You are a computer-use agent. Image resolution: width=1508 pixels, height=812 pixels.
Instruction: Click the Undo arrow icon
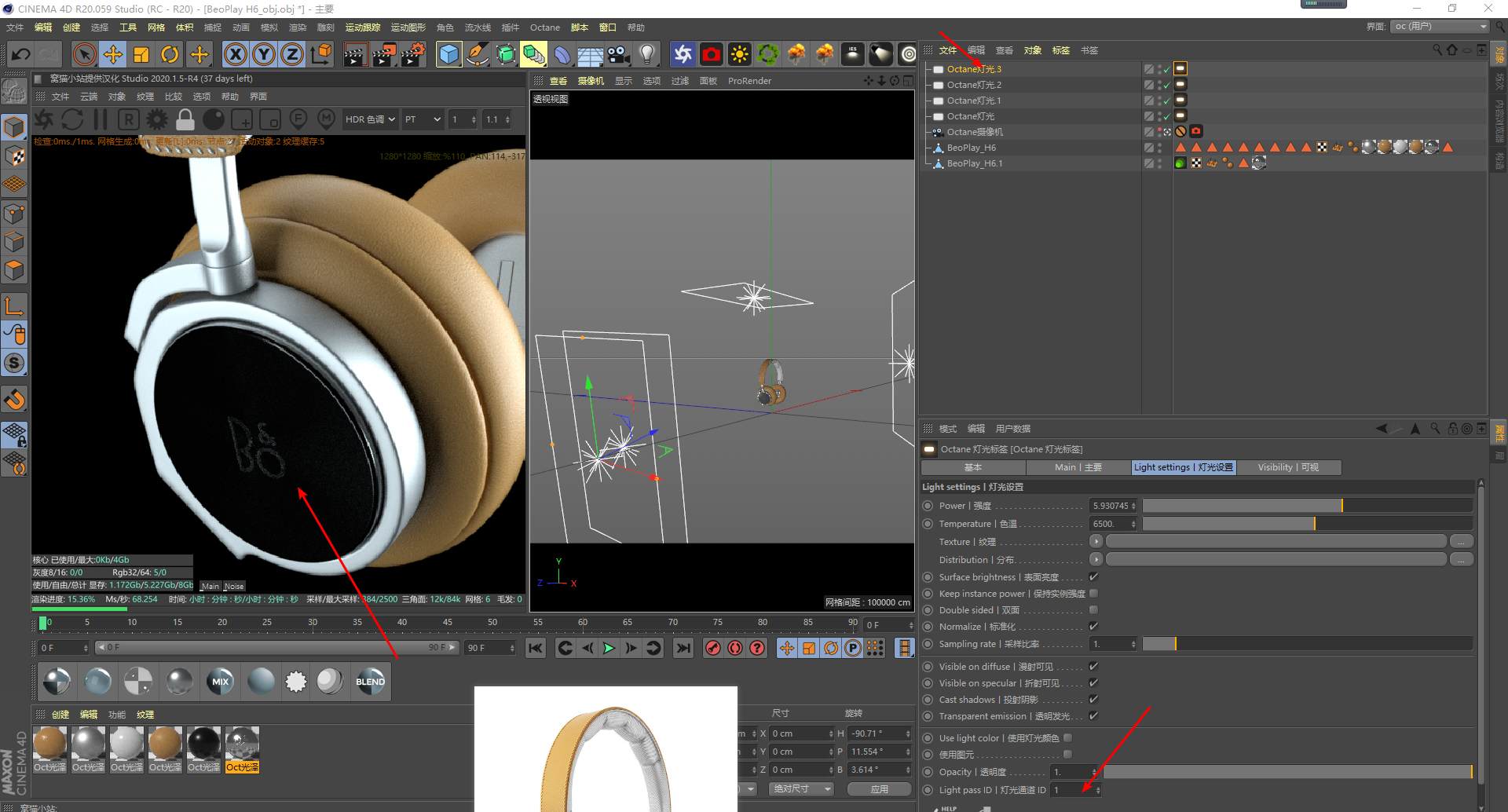click(21, 54)
